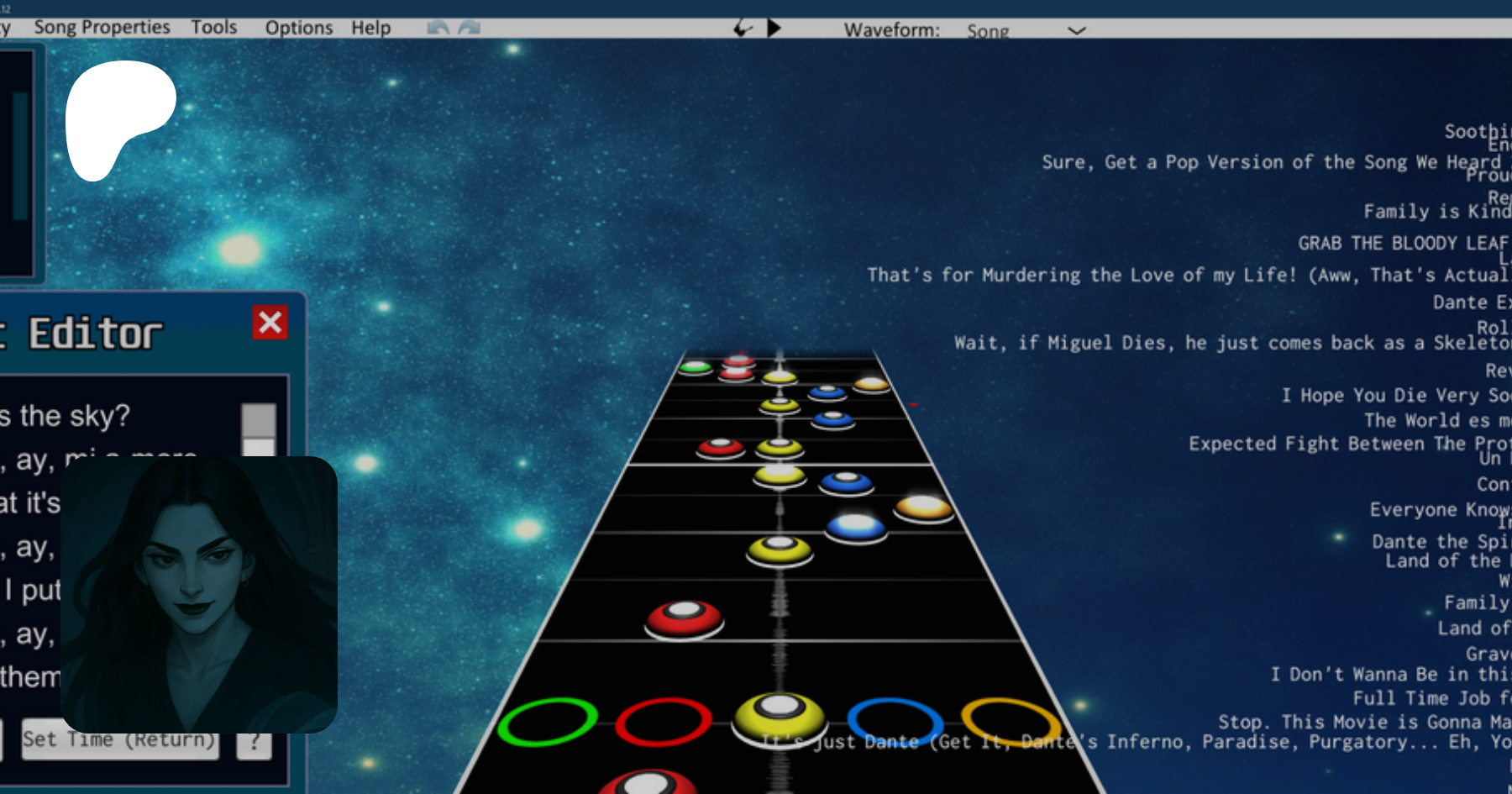Close the Lyric Editor panel
This screenshot has height=794, width=1512.
click(270, 323)
